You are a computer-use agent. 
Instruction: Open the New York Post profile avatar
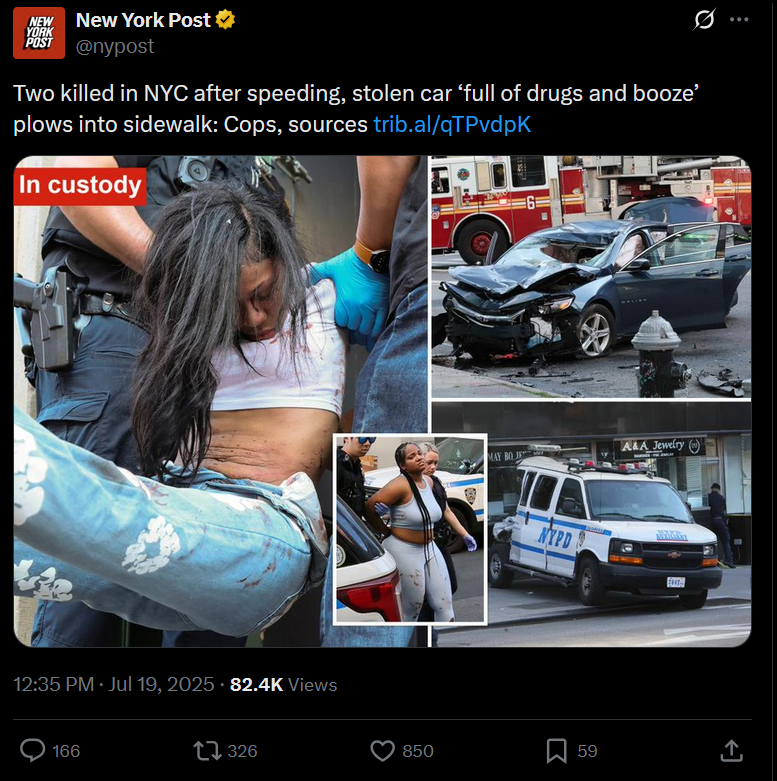(39, 33)
